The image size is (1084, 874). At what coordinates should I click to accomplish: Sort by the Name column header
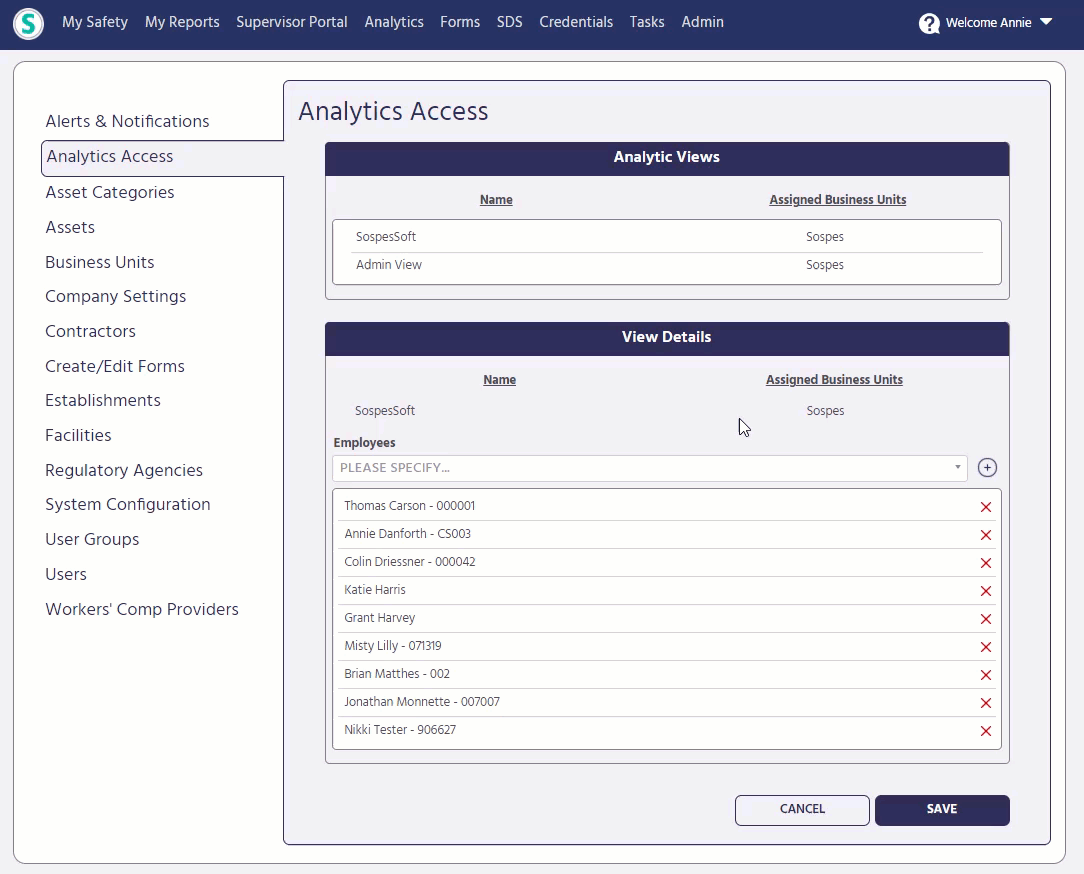click(x=496, y=199)
